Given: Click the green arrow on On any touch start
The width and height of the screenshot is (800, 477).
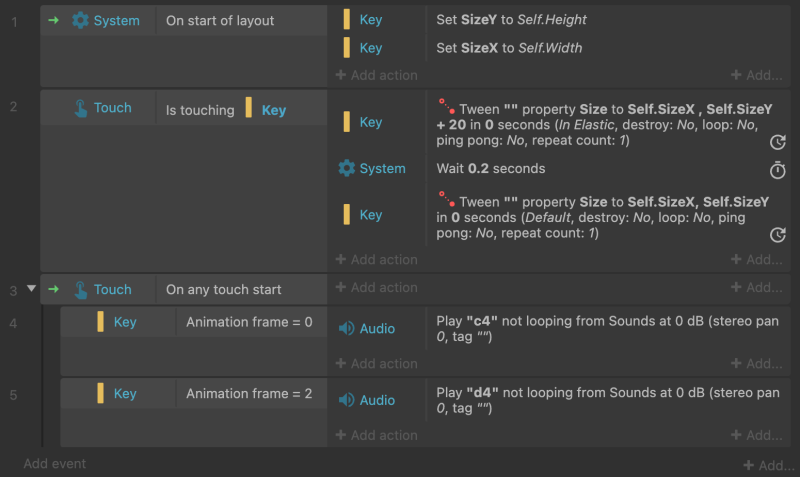Looking at the screenshot, I should pyautogui.click(x=54, y=289).
